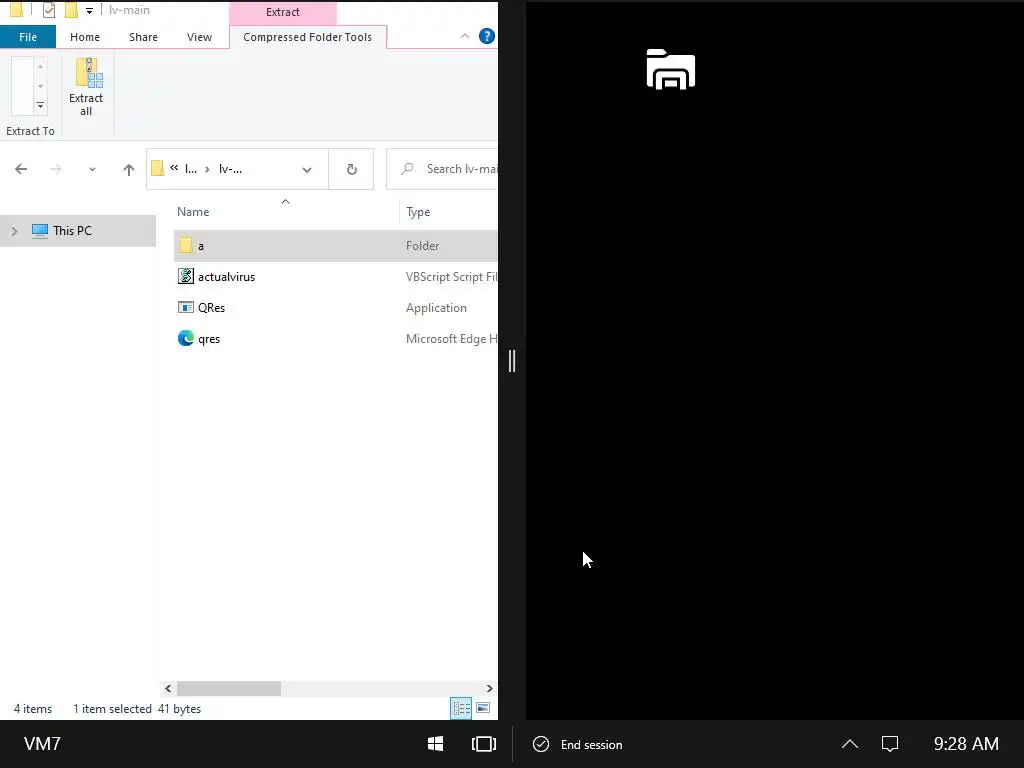The width and height of the screenshot is (1024, 768).
Task: Expand the address bar history dropdown
Action: coord(306,169)
